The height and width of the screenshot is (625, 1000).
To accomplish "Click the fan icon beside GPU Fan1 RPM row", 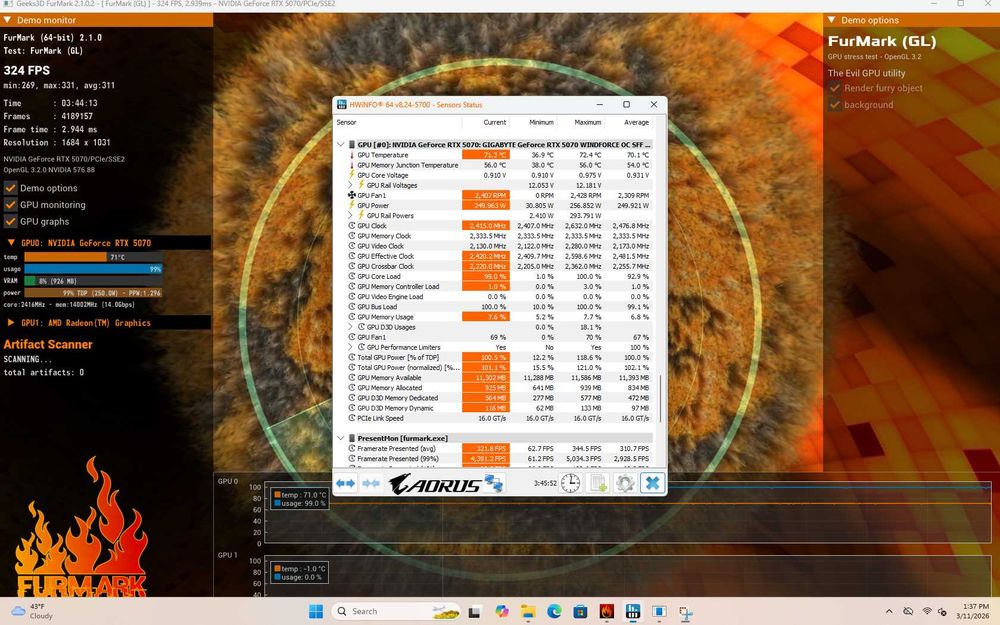I will 351,195.
